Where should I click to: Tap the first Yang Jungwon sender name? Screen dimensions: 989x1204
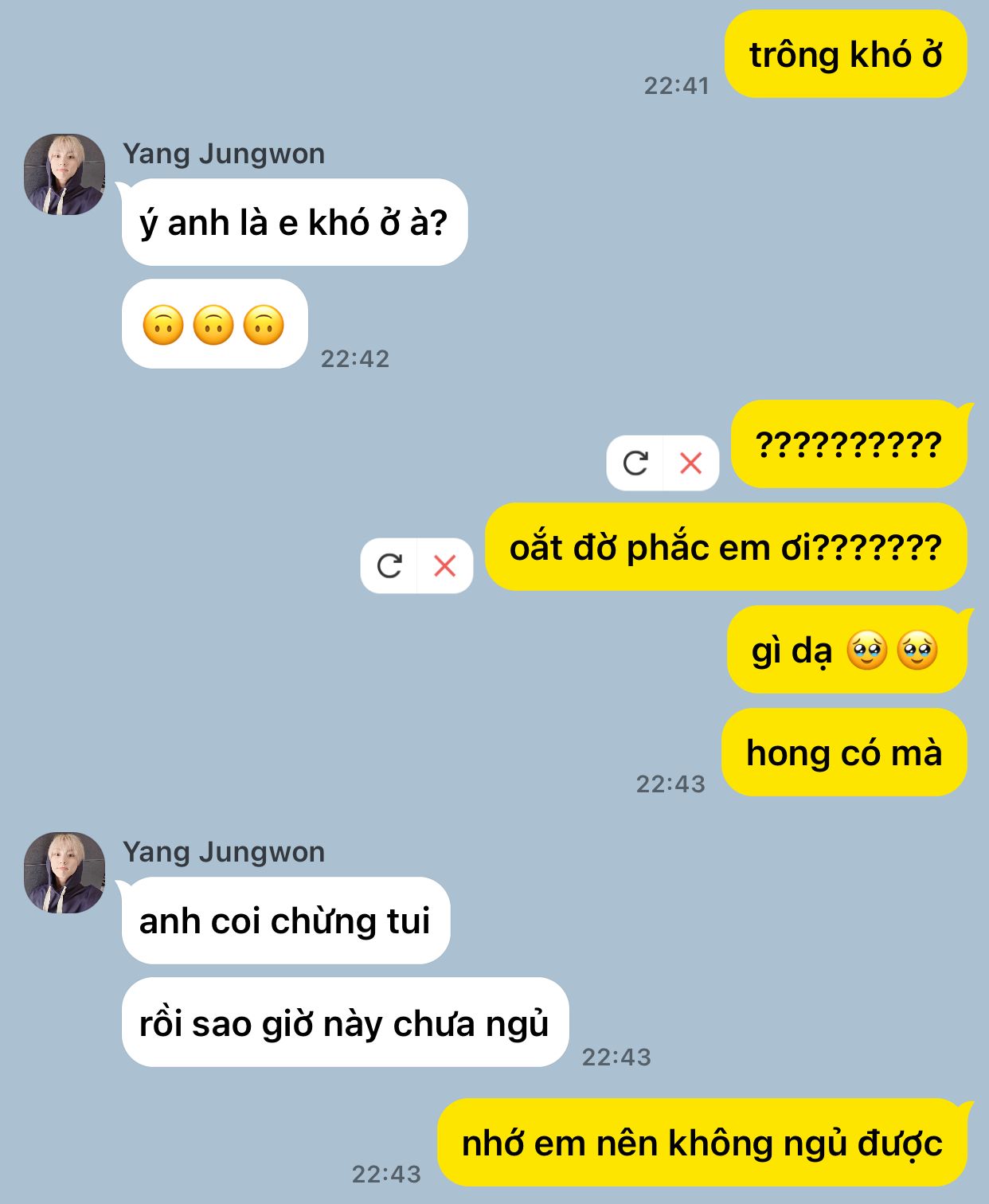point(224,154)
